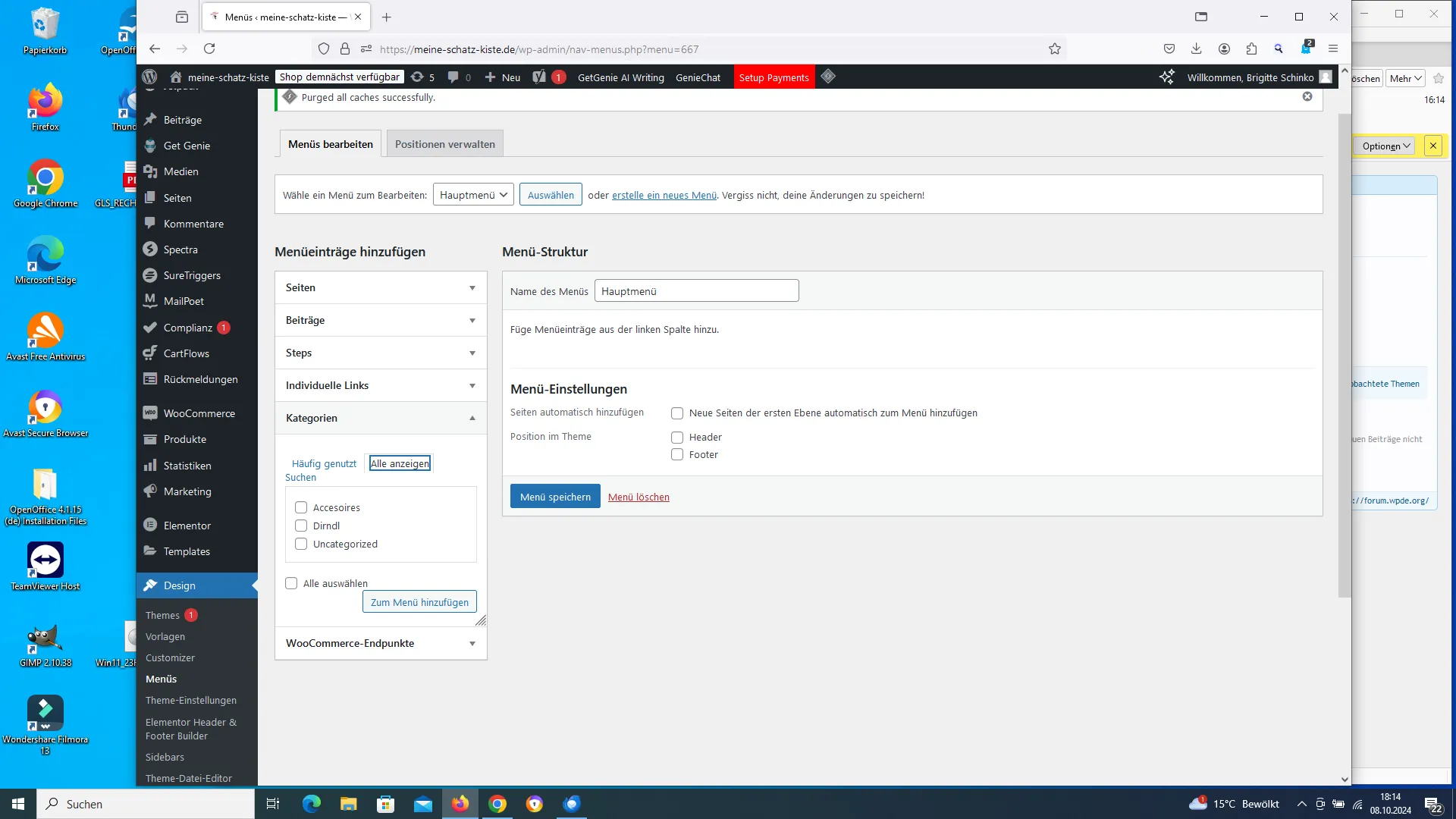Screen dimensions: 1456x819
Task: Click into the Name des Menüs field
Action: (696, 291)
